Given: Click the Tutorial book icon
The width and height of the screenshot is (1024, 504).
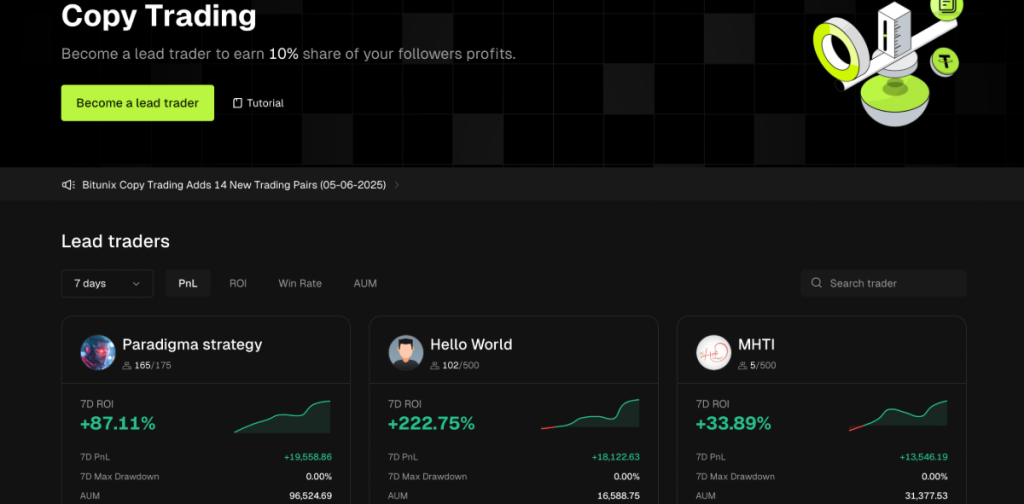Looking at the screenshot, I should point(238,103).
